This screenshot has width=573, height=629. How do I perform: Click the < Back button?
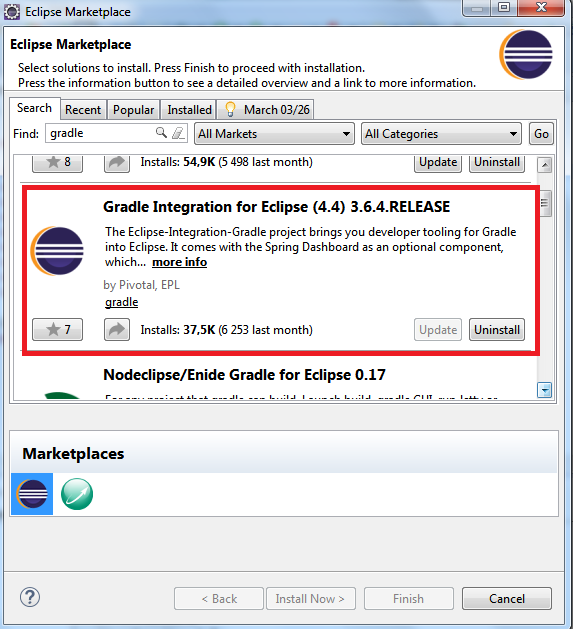coord(219,599)
